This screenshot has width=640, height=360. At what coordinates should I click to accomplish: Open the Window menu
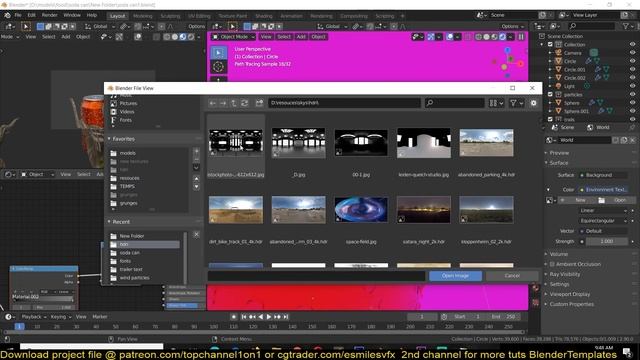click(x=72, y=15)
